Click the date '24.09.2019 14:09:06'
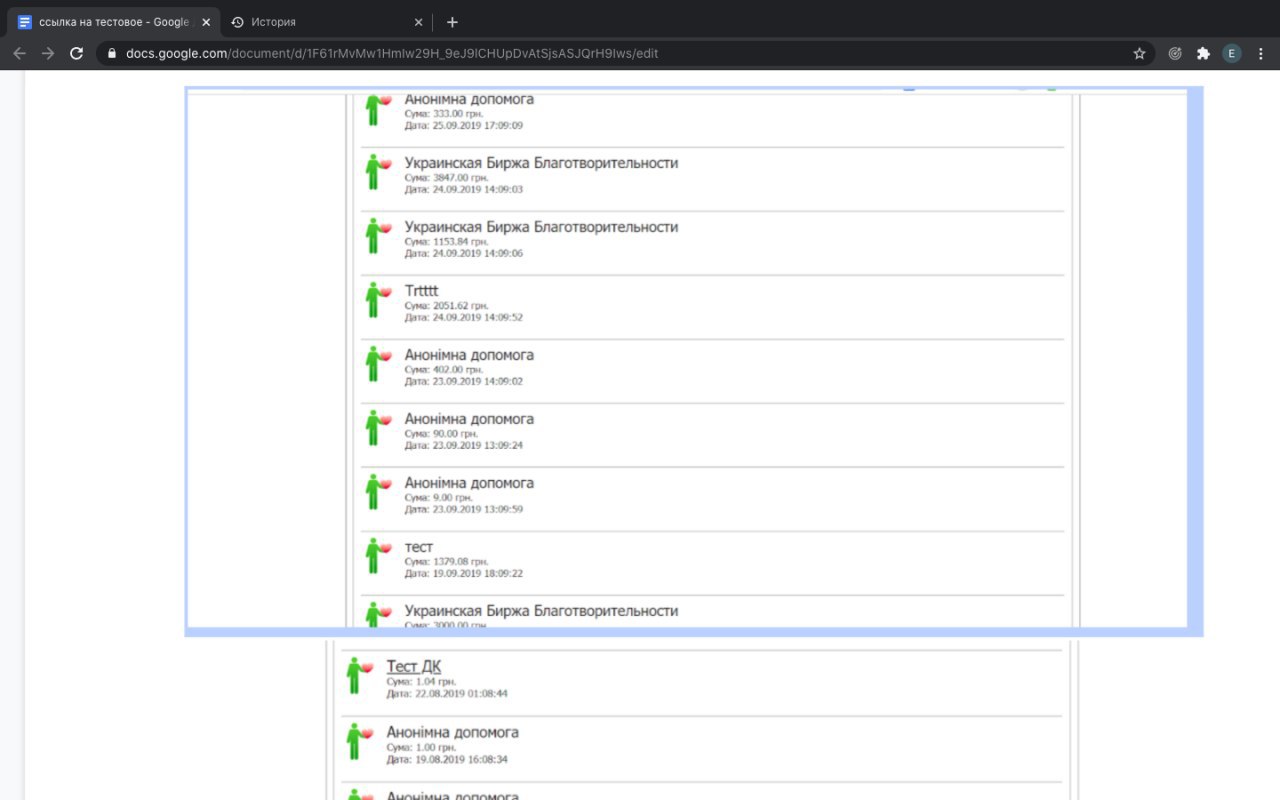This screenshot has height=800, width=1280. [478, 254]
